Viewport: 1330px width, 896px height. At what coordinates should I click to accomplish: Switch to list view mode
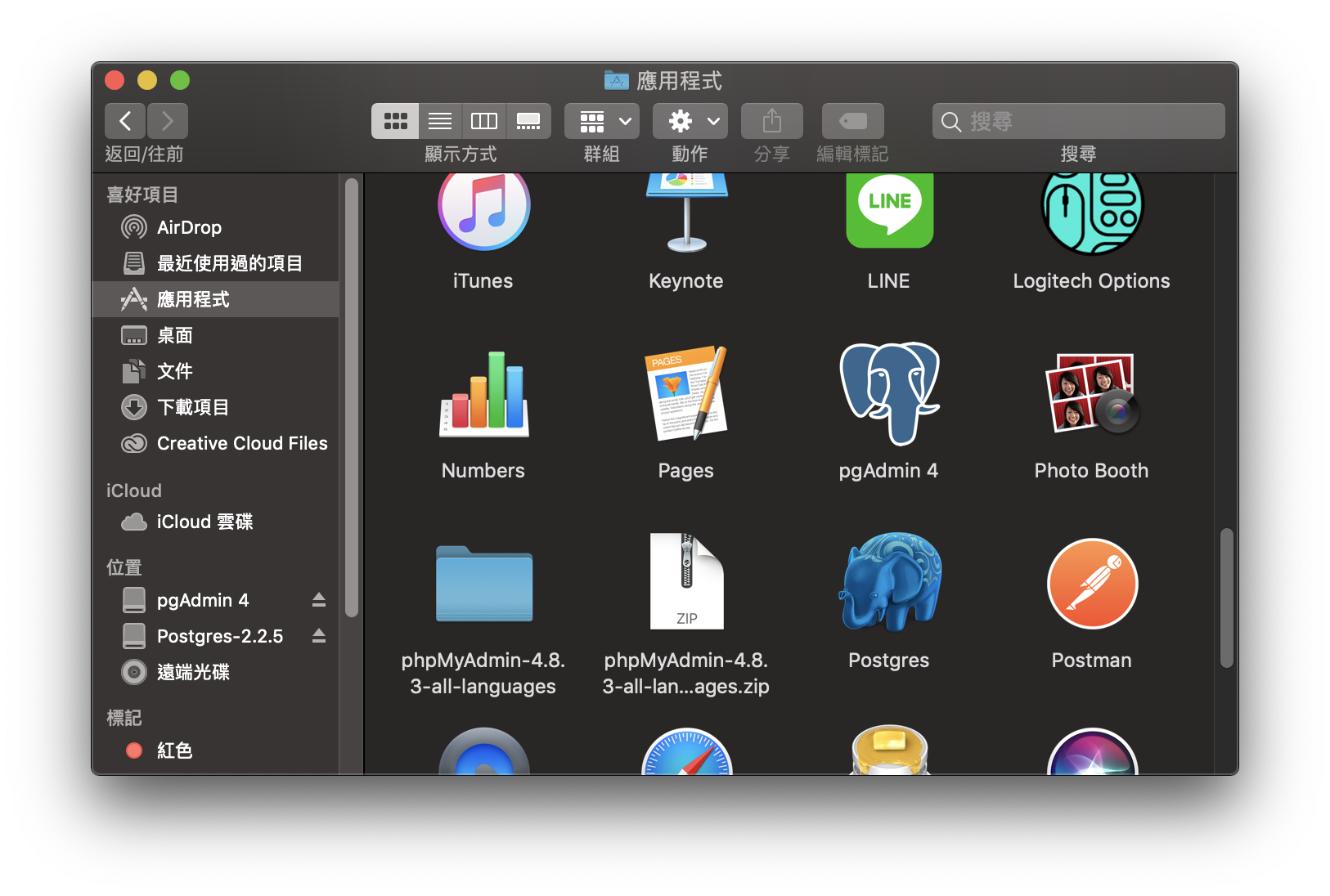(440, 121)
